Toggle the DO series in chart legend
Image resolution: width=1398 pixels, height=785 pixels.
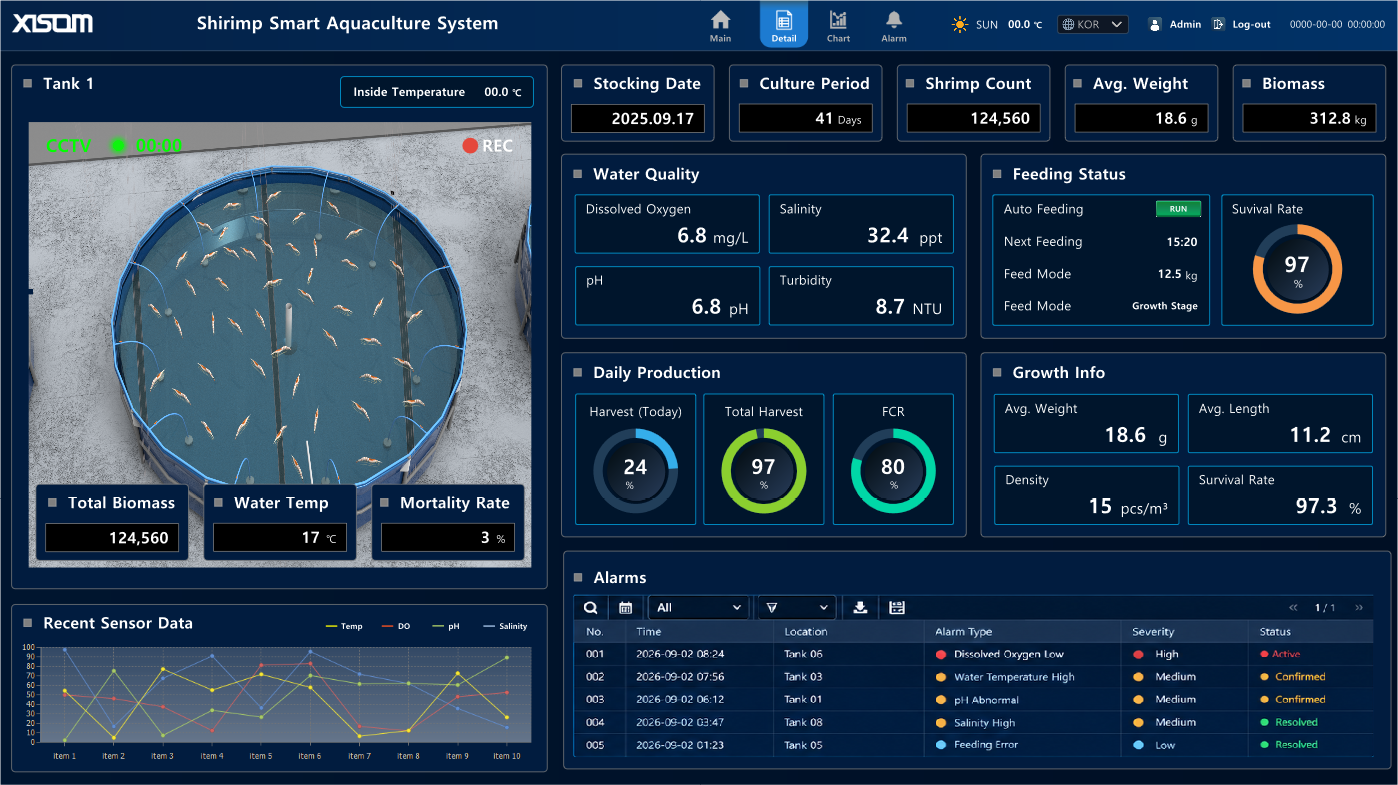click(x=396, y=626)
